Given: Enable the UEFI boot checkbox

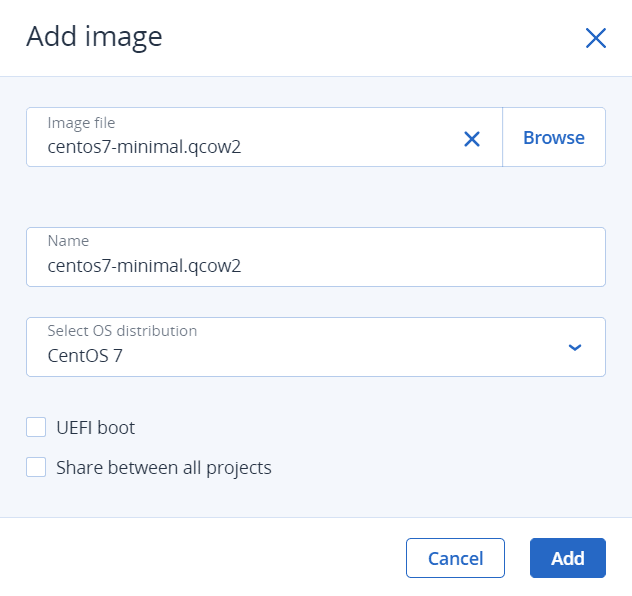Looking at the screenshot, I should pyautogui.click(x=36, y=427).
